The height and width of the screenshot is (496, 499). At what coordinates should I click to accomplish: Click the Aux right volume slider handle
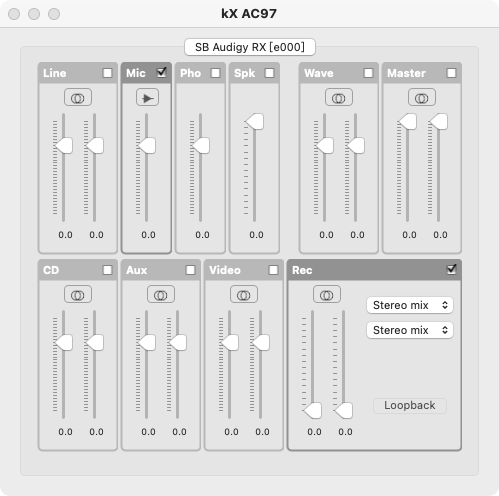[178, 343]
